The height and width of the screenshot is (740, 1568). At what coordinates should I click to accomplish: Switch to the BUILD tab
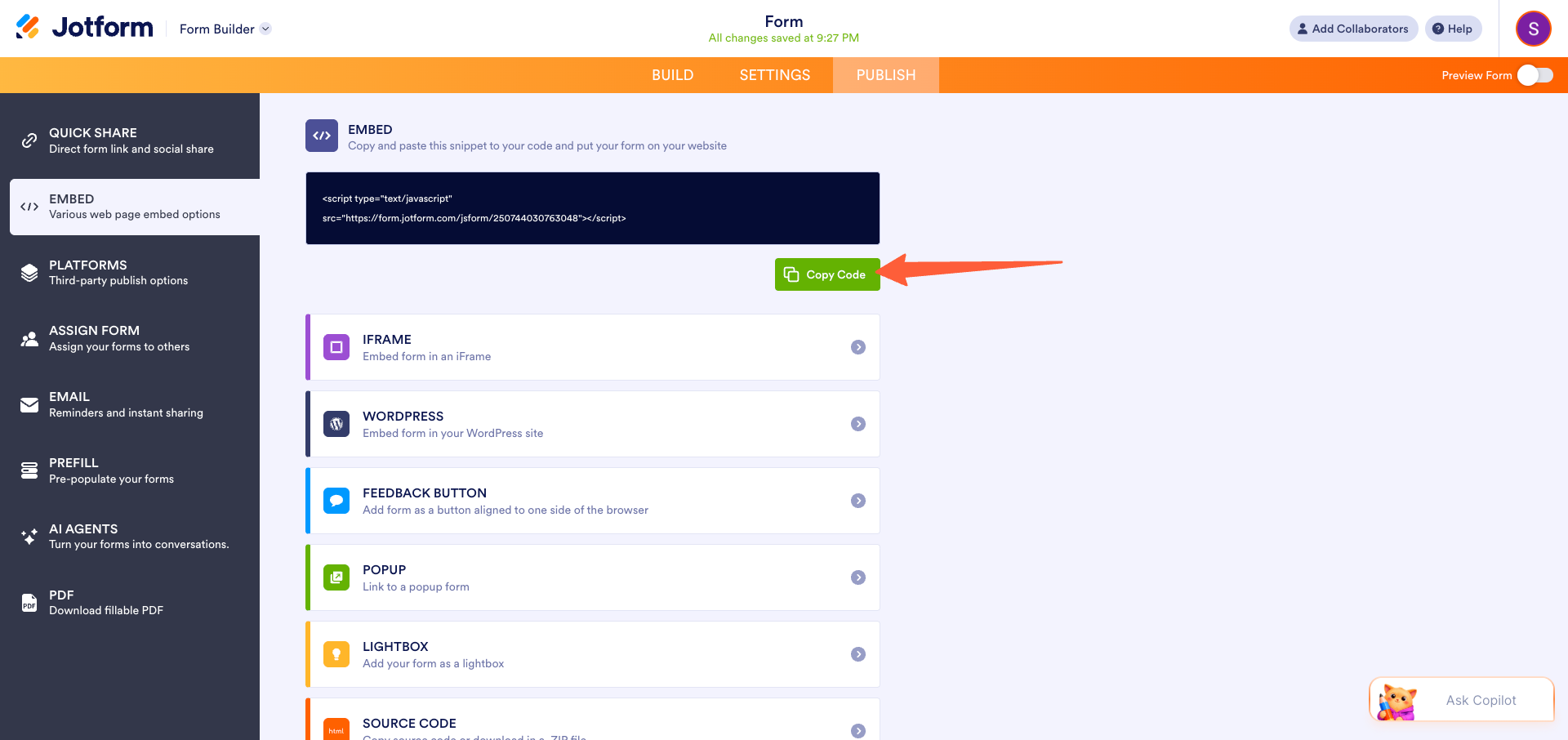[x=672, y=75]
